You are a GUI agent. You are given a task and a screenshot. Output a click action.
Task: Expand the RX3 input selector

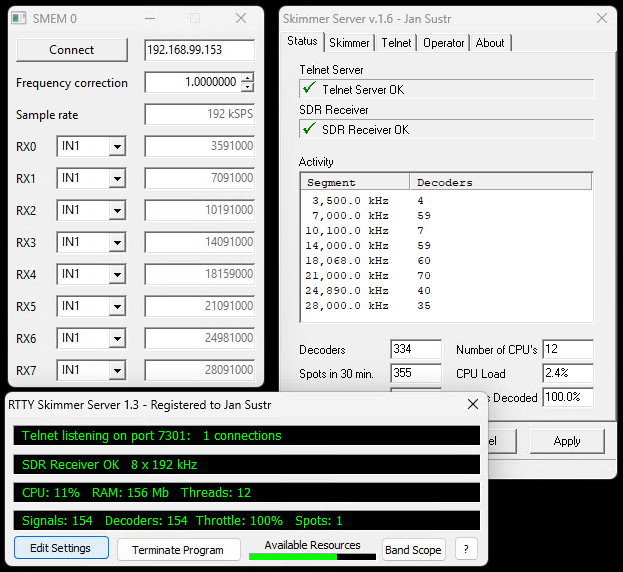[x=117, y=243]
